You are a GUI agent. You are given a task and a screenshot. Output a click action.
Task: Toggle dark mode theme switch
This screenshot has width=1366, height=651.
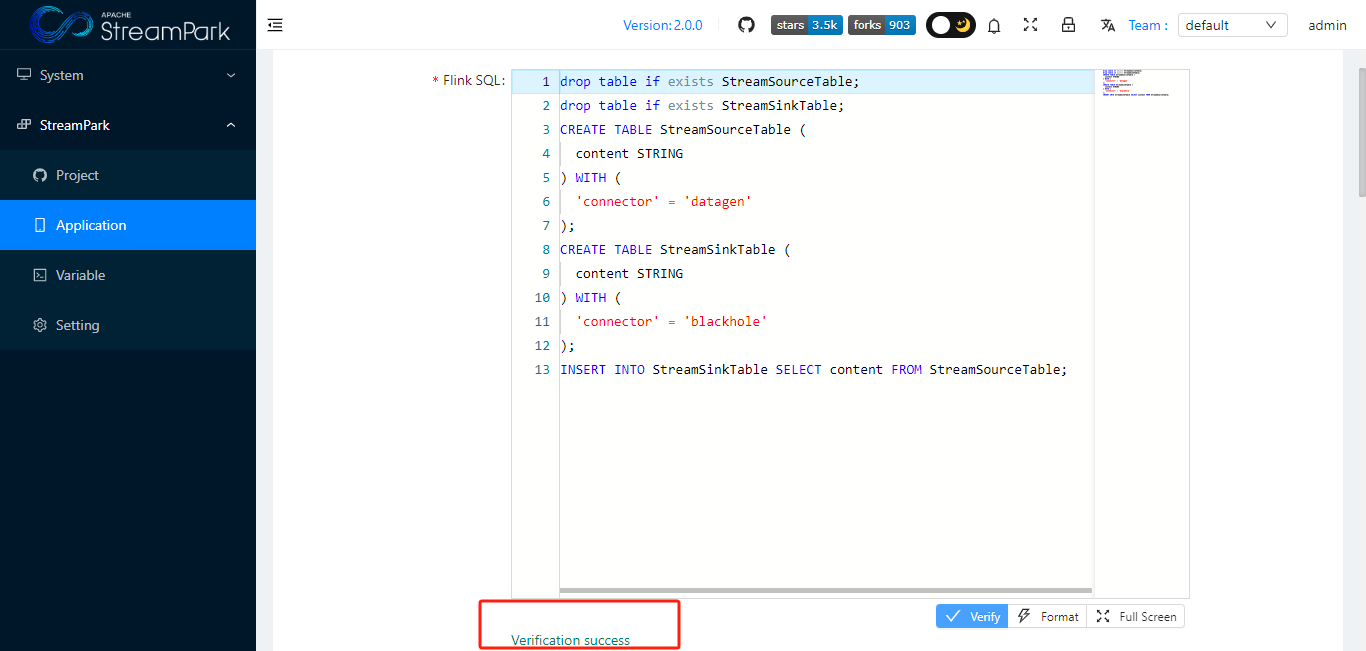coord(951,25)
